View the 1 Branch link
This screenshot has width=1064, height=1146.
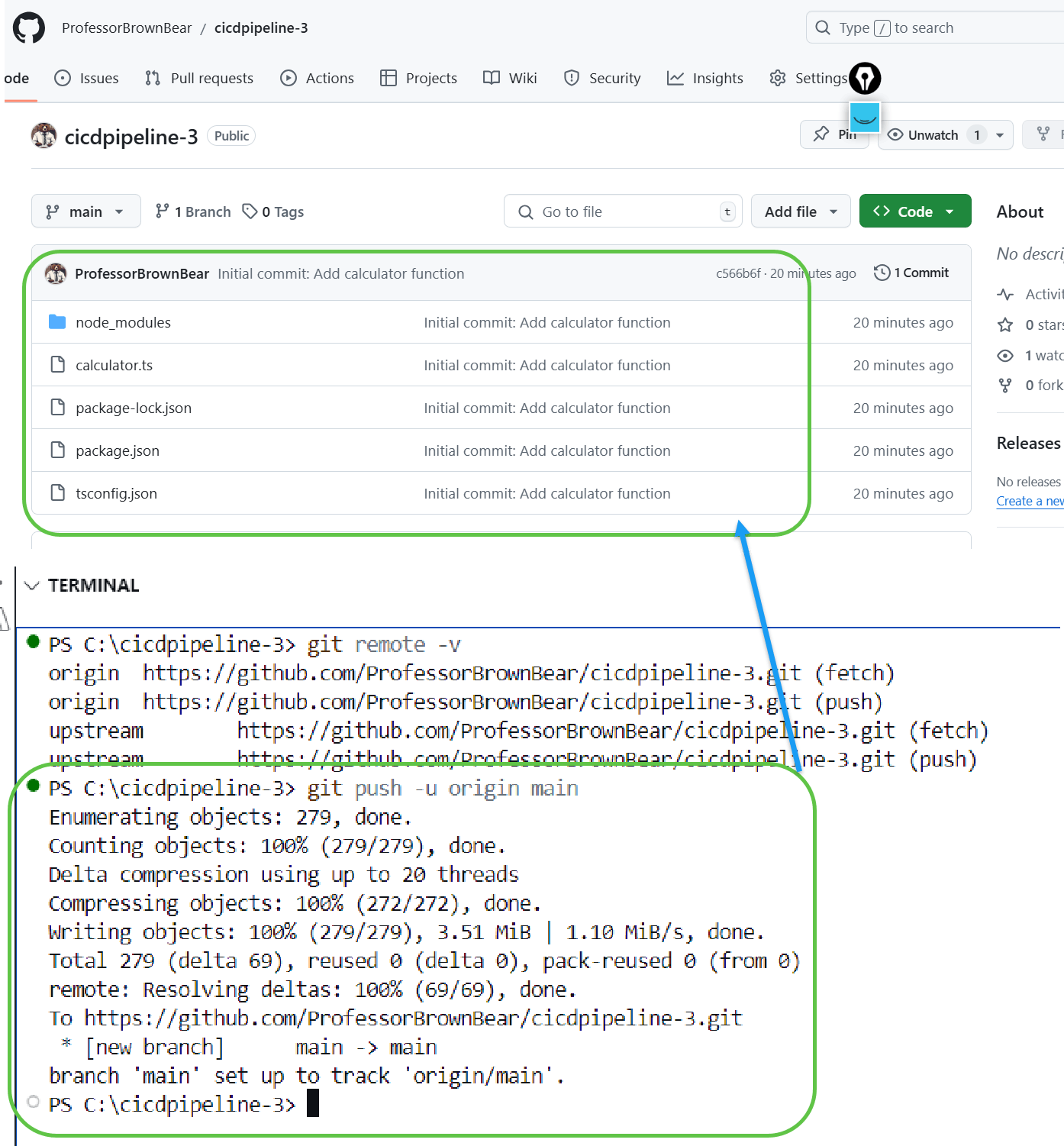pos(193,211)
